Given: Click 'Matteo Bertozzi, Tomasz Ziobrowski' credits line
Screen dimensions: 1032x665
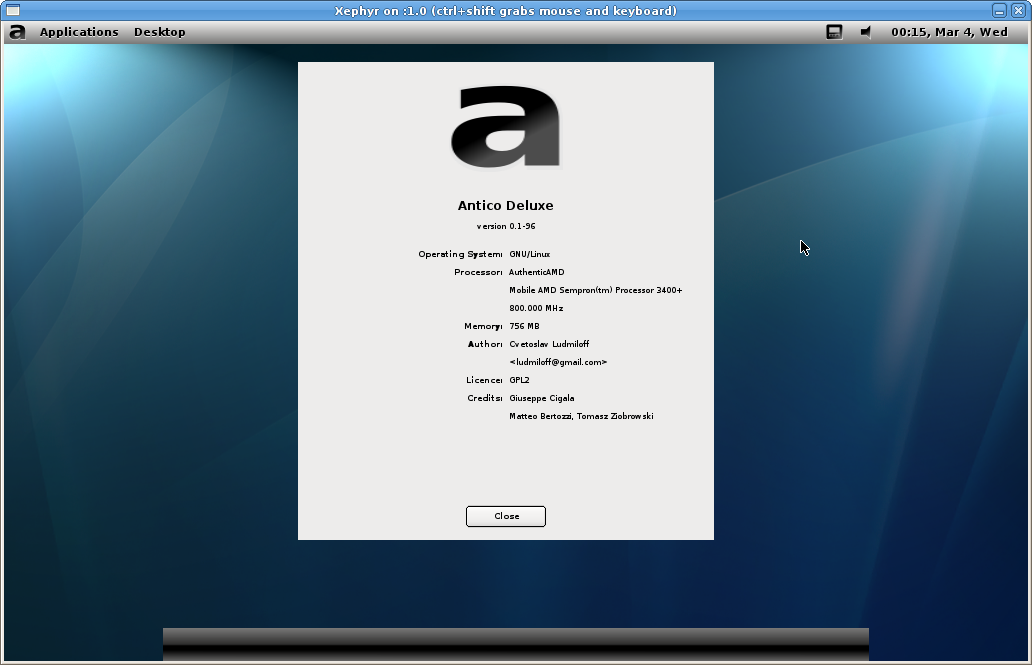Looking at the screenshot, I should point(581,416).
